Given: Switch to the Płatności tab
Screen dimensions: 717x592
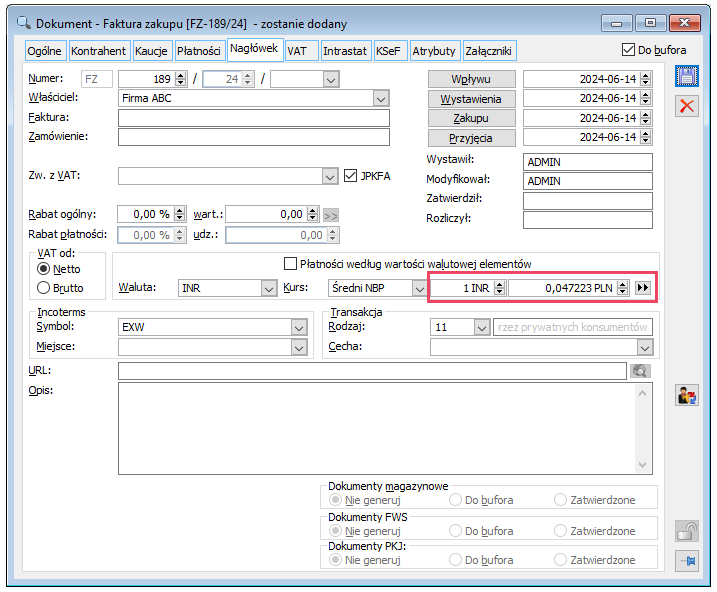Looking at the screenshot, I should (x=199, y=51).
